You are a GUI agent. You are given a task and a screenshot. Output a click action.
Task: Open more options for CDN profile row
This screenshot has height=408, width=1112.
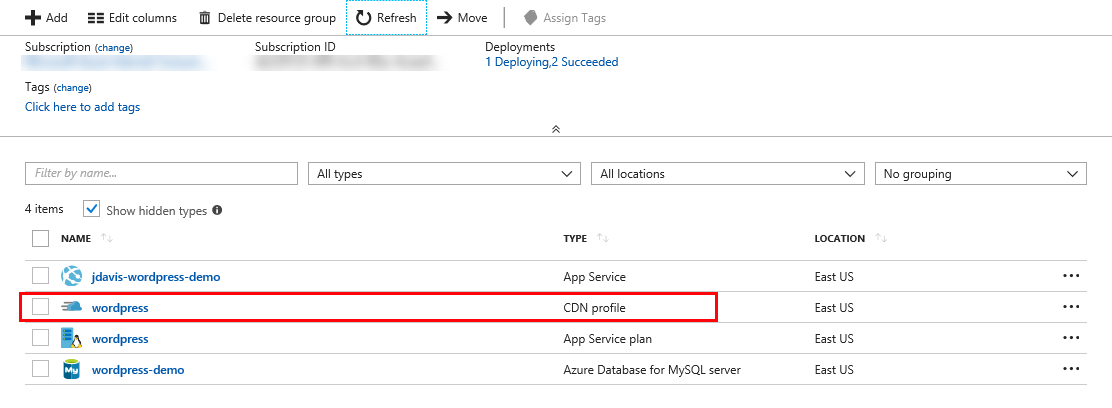click(1071, 307)
